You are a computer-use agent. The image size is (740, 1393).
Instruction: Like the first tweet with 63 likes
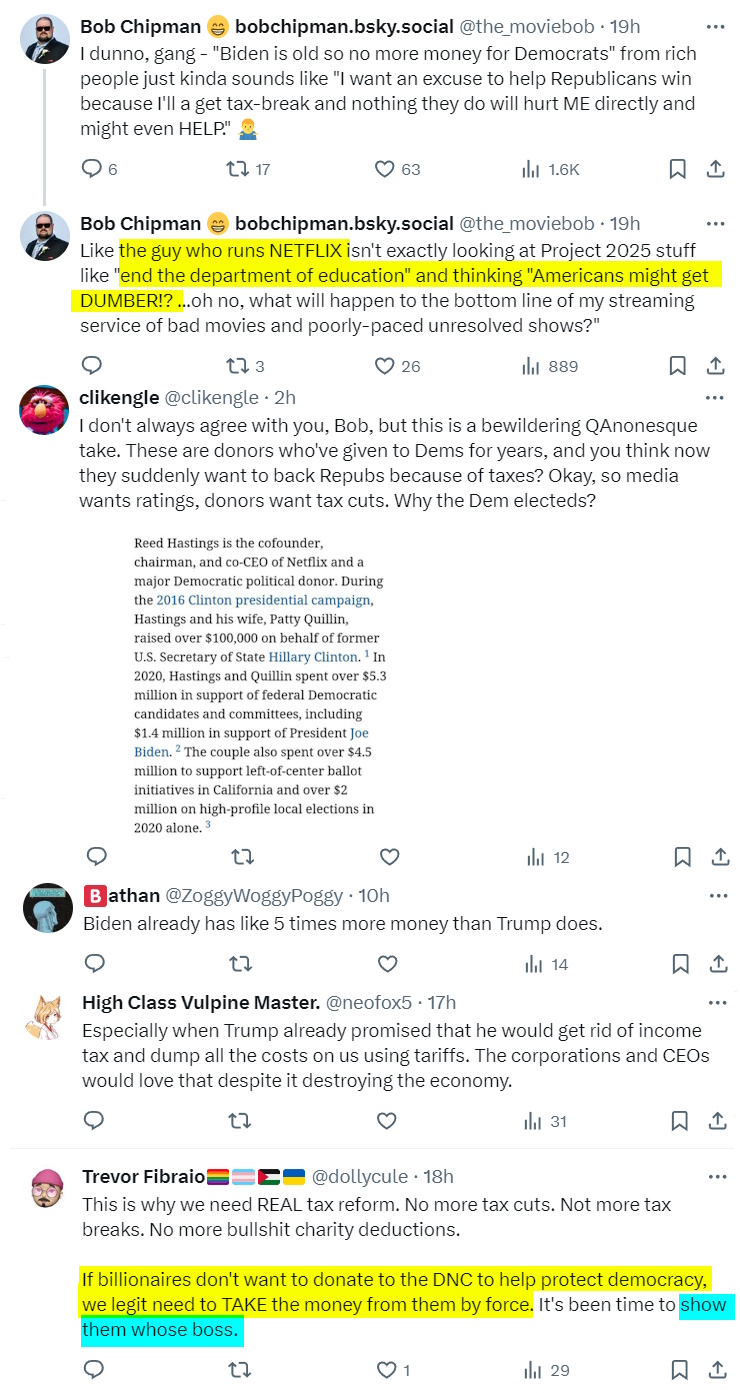pos(385,169)
